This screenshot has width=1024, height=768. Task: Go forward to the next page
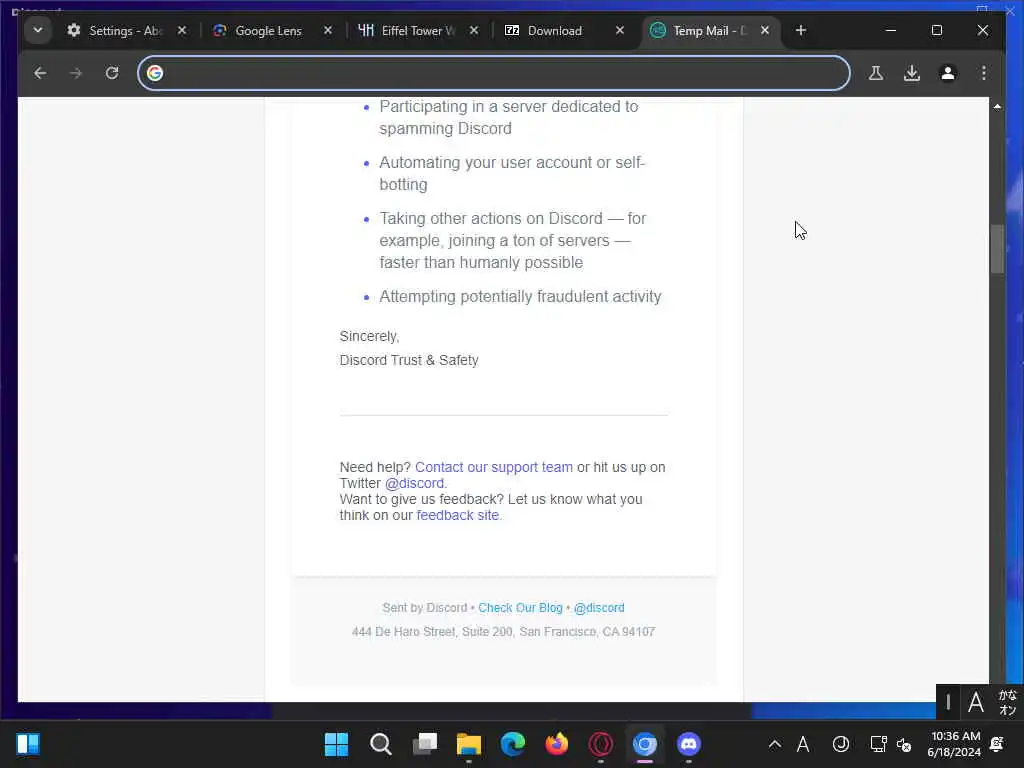coord(76,73)
